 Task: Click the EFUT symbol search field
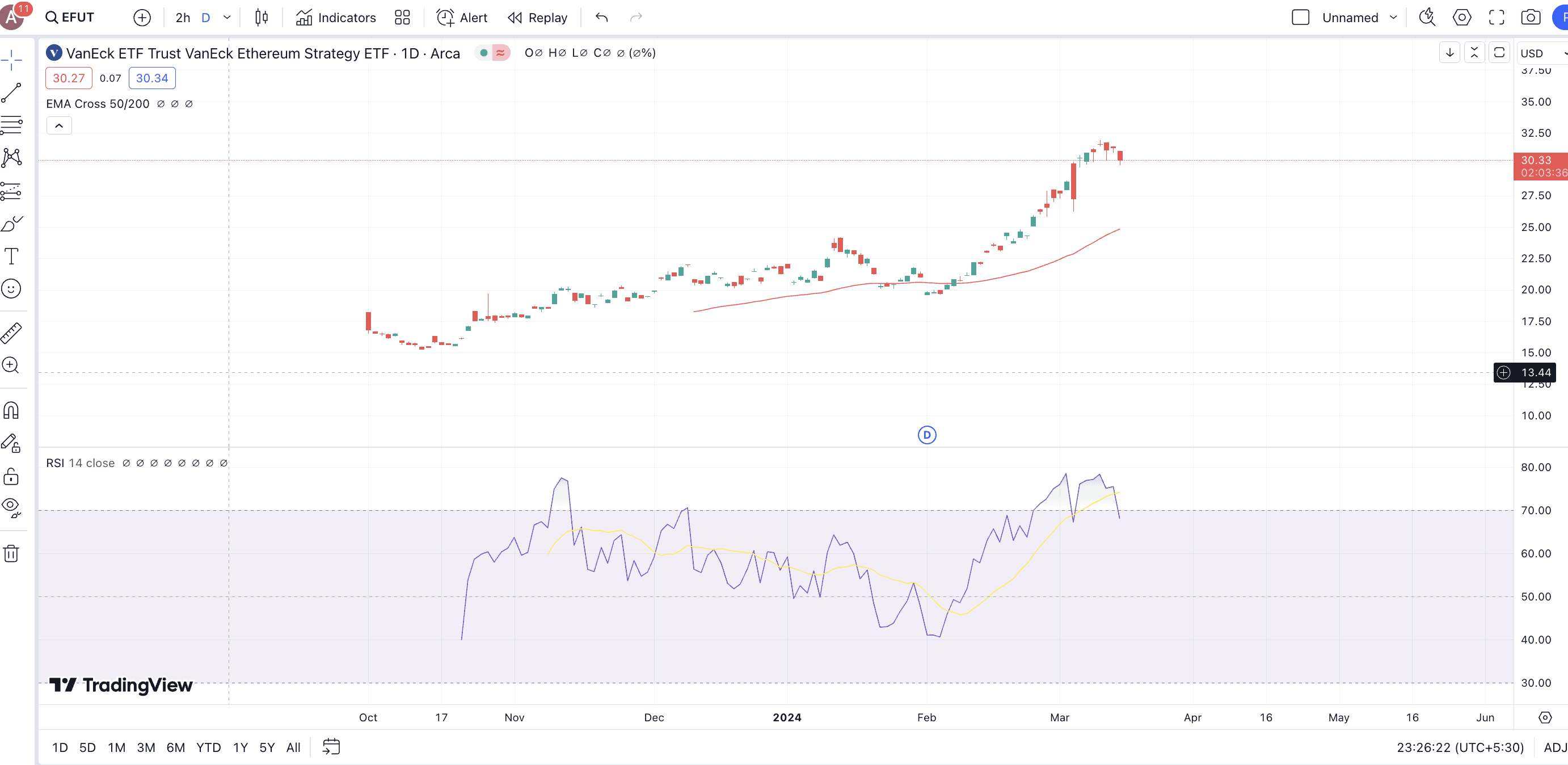pos(70,18)
